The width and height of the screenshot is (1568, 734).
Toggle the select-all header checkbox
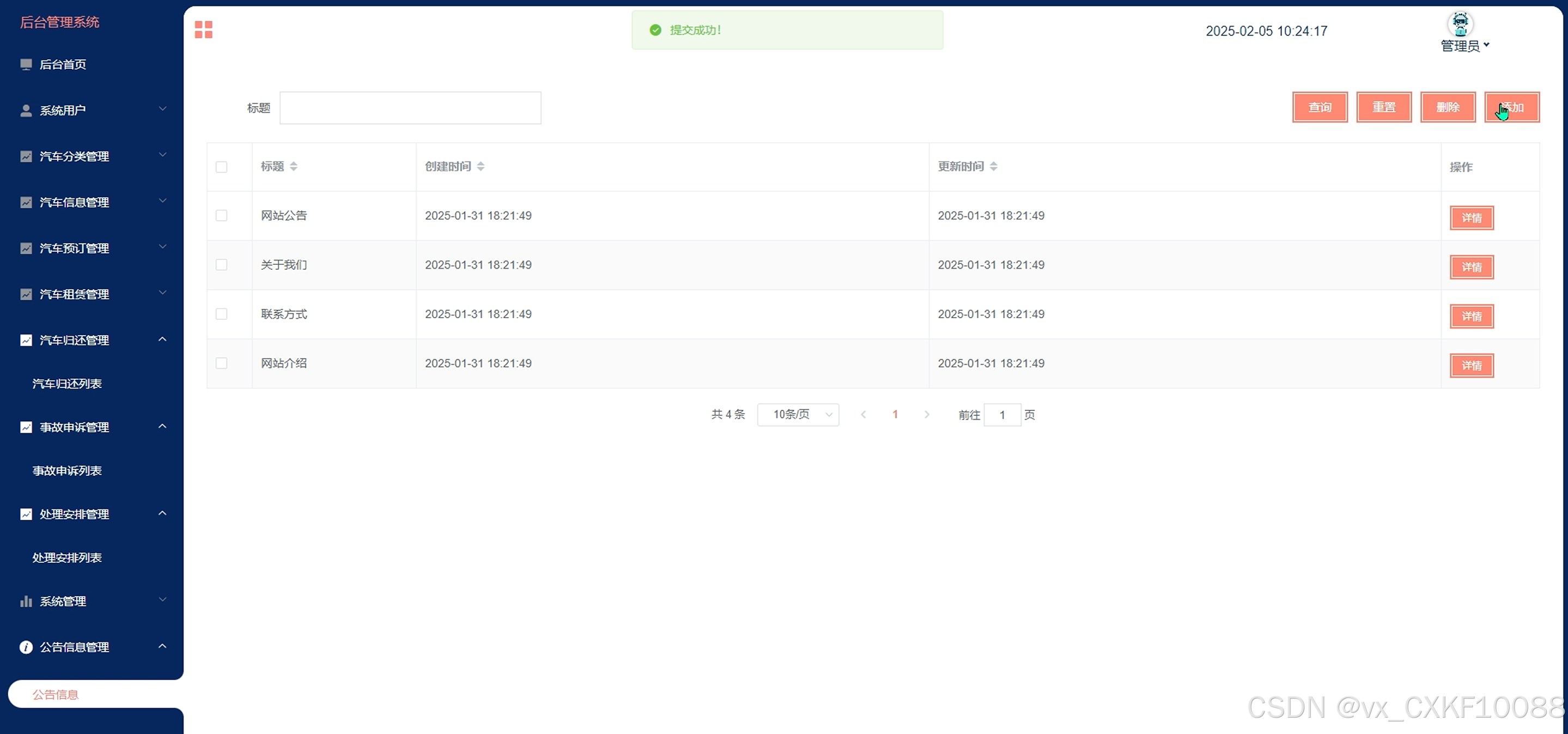click(x=222, y=167)
